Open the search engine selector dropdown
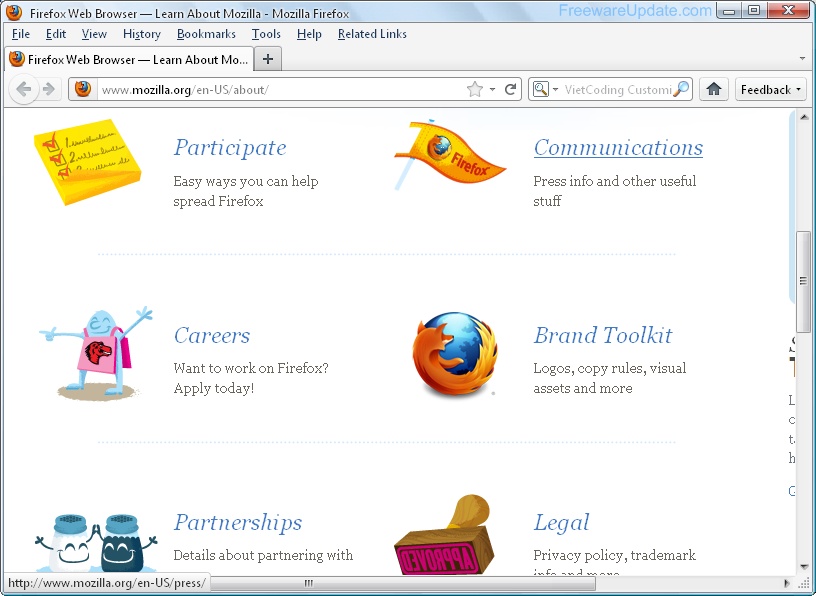 point(555,90)
